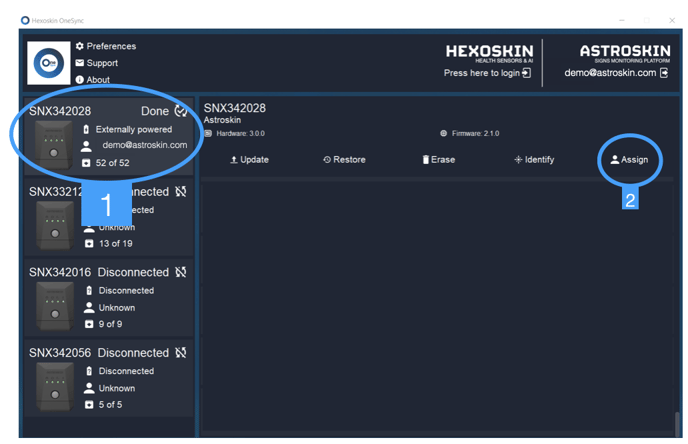Click the firmware icon
Image resolution: width=688 pixels, height=444 pixels.
click(444, 133)
